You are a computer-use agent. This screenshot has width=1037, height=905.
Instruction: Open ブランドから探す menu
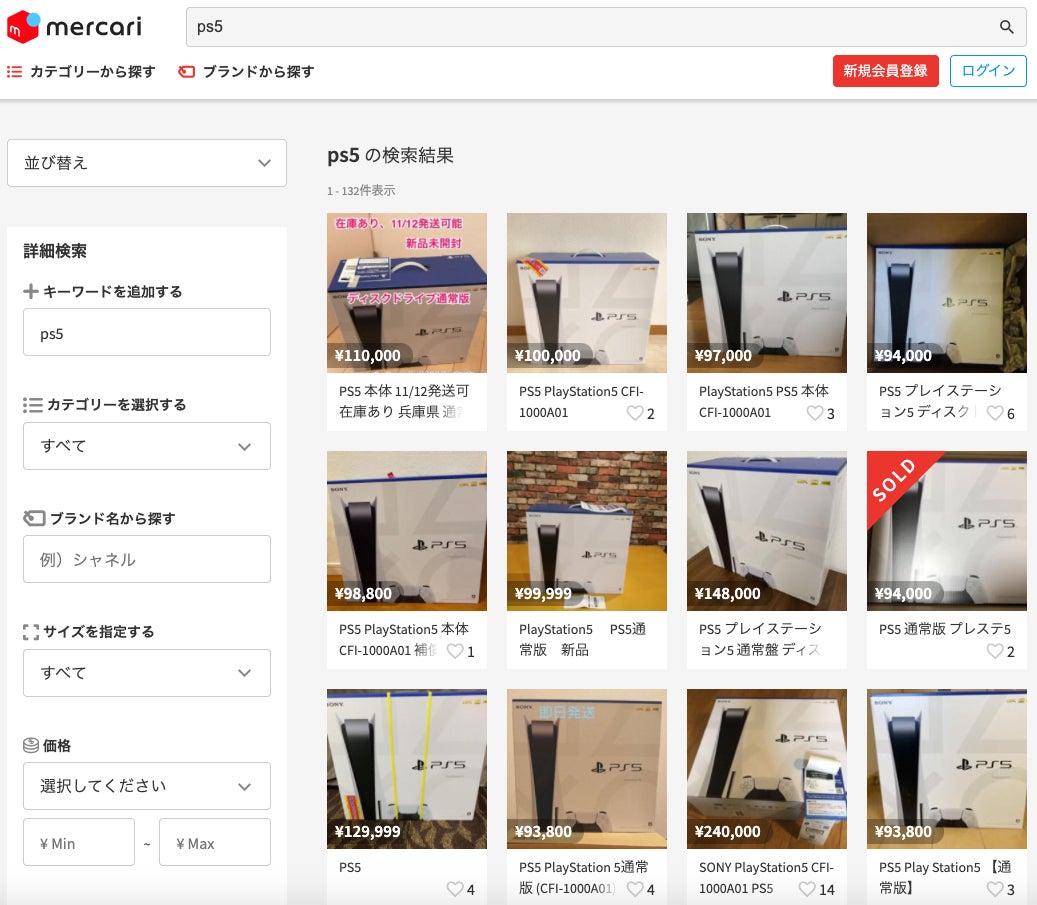tap(246, 72)
